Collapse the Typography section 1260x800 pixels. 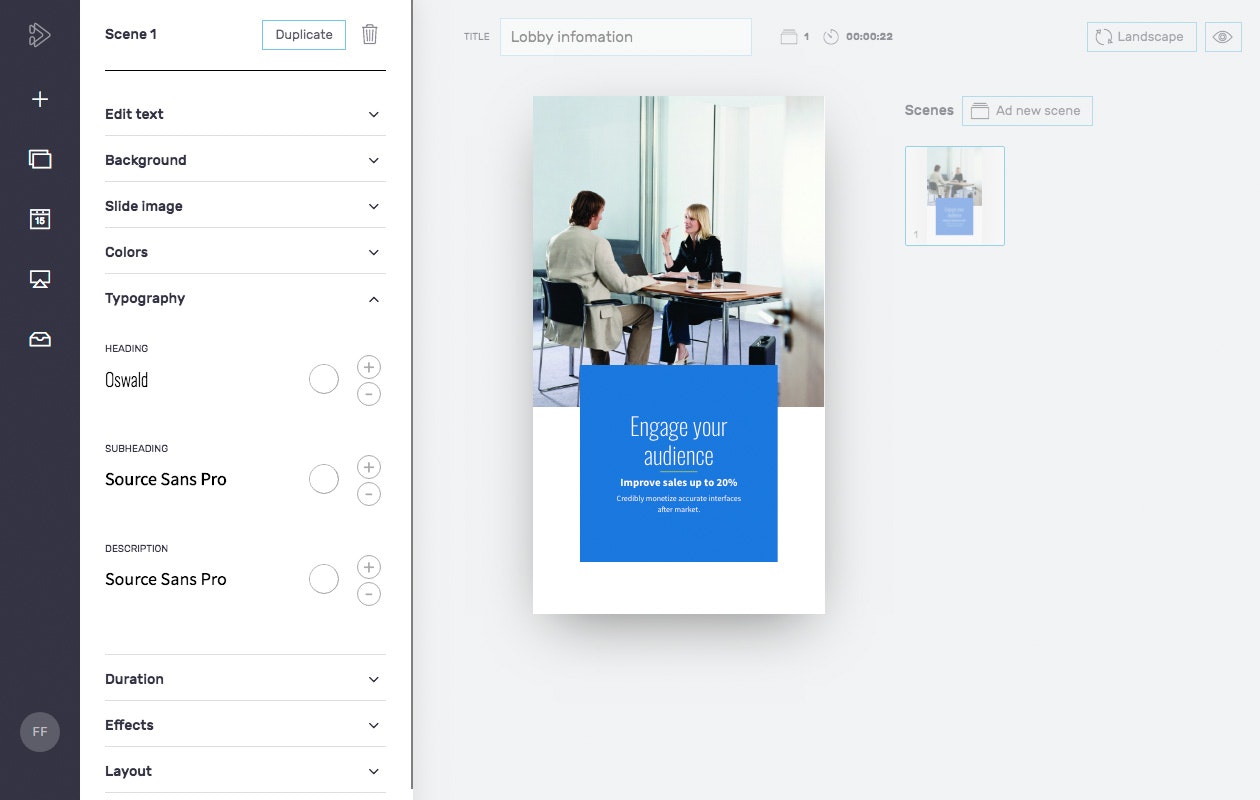(245, 298)
